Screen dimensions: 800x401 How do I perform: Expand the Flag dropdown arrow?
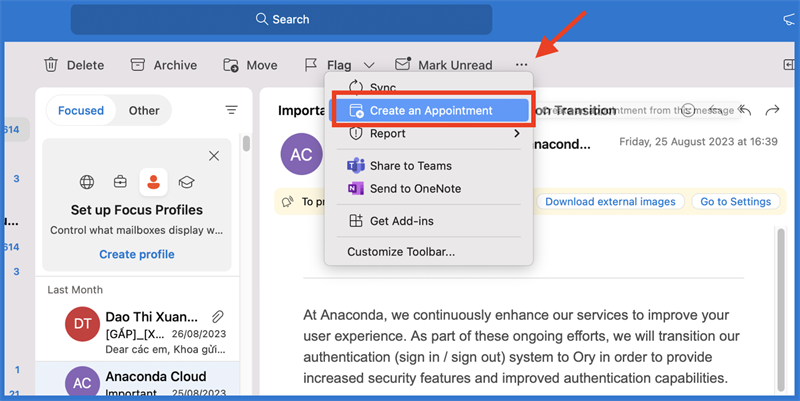[x=369, y=65]
